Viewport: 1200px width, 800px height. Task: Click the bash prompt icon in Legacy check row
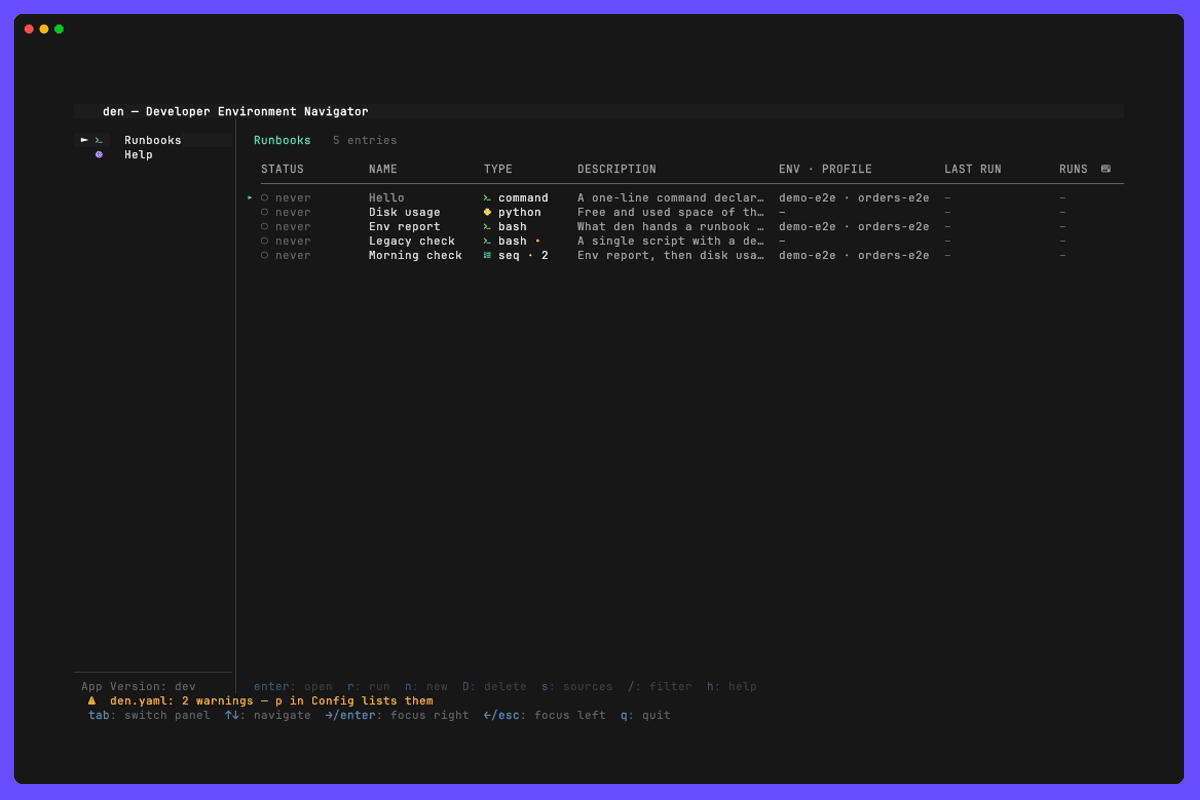pyautogui.click(x=487, y=241)
